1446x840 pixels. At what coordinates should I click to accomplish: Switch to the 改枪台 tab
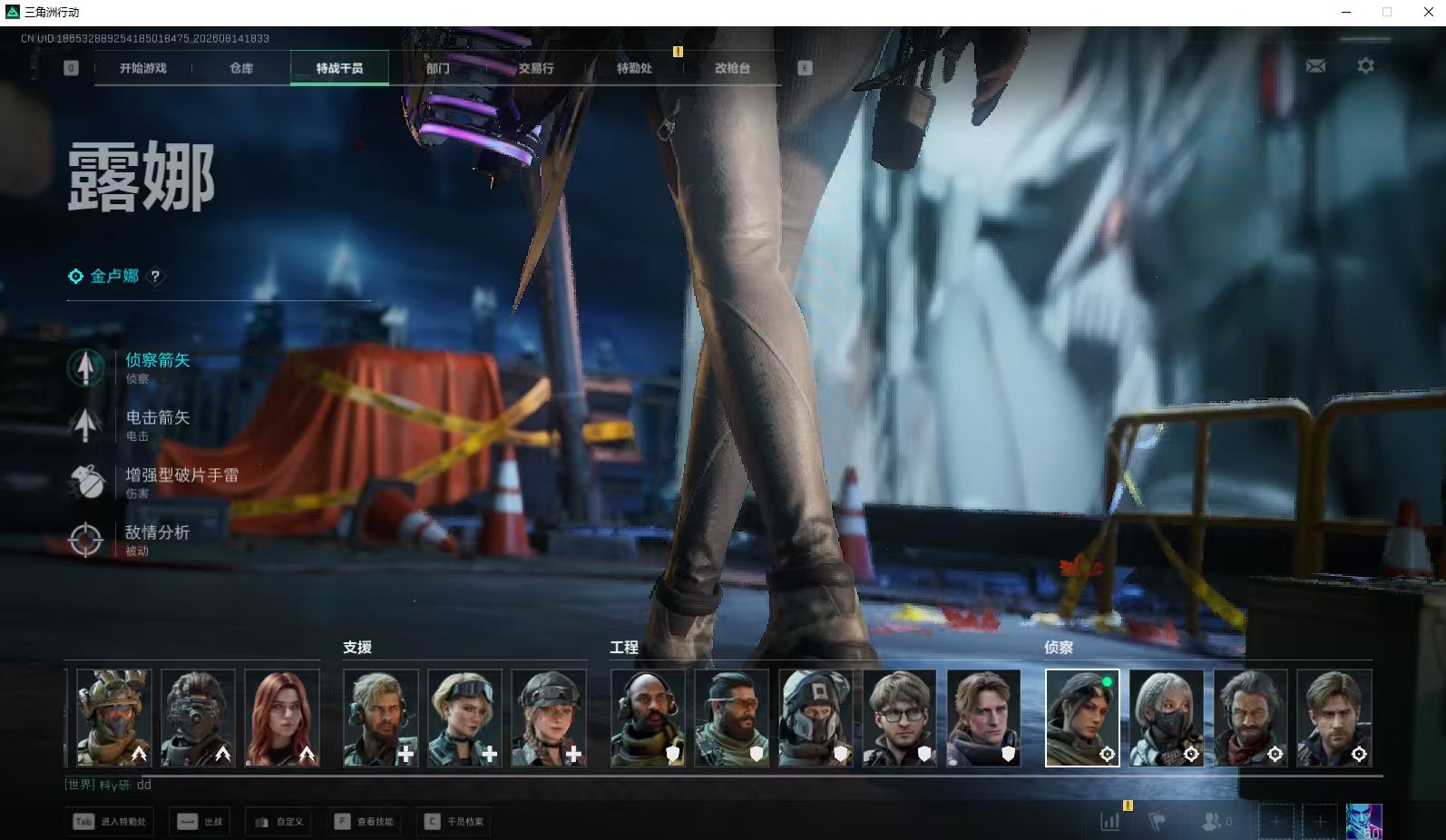pyautogui.click(x=732, y=68)
